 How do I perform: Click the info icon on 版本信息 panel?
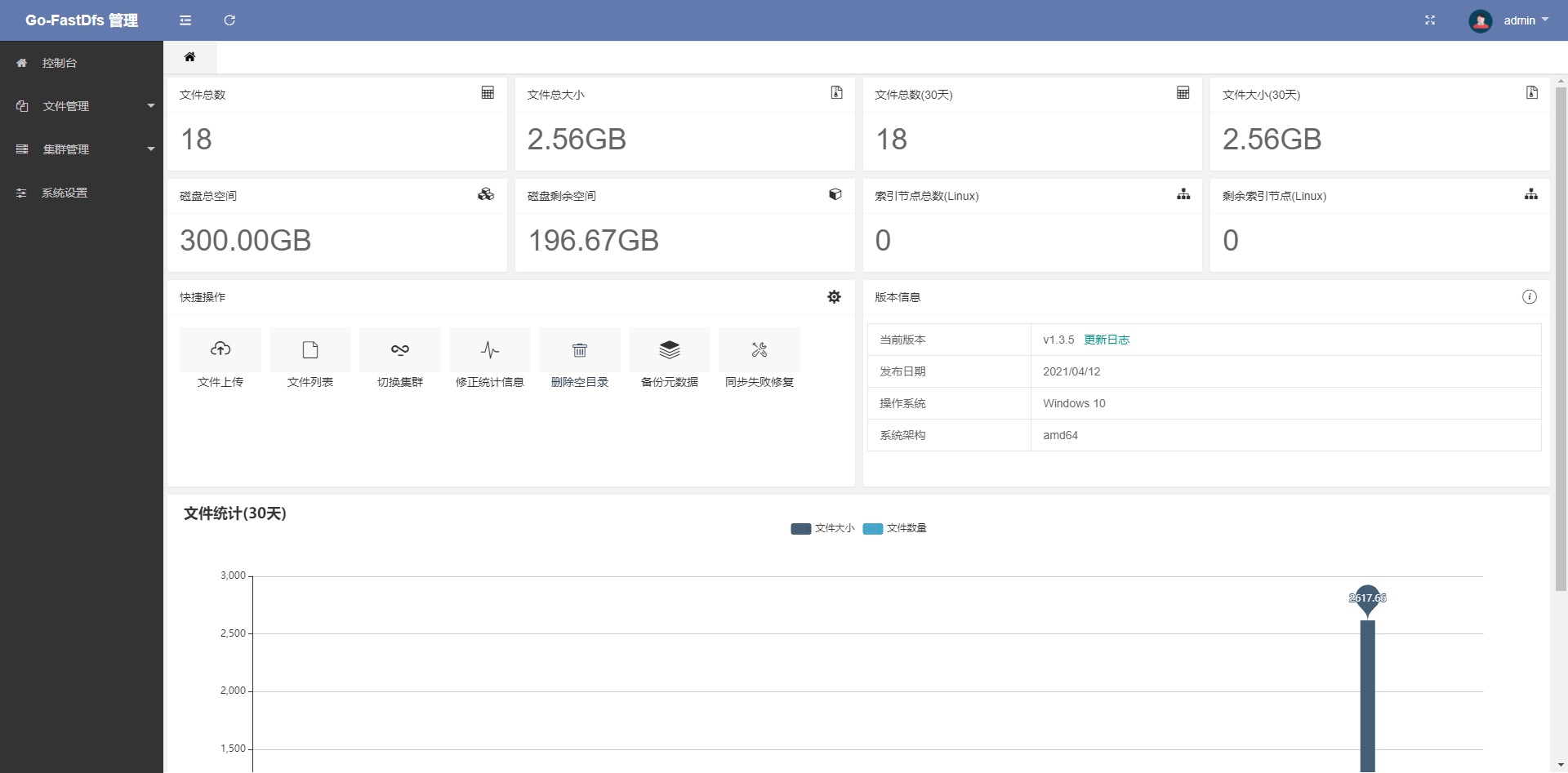[x=1530, y=296]
